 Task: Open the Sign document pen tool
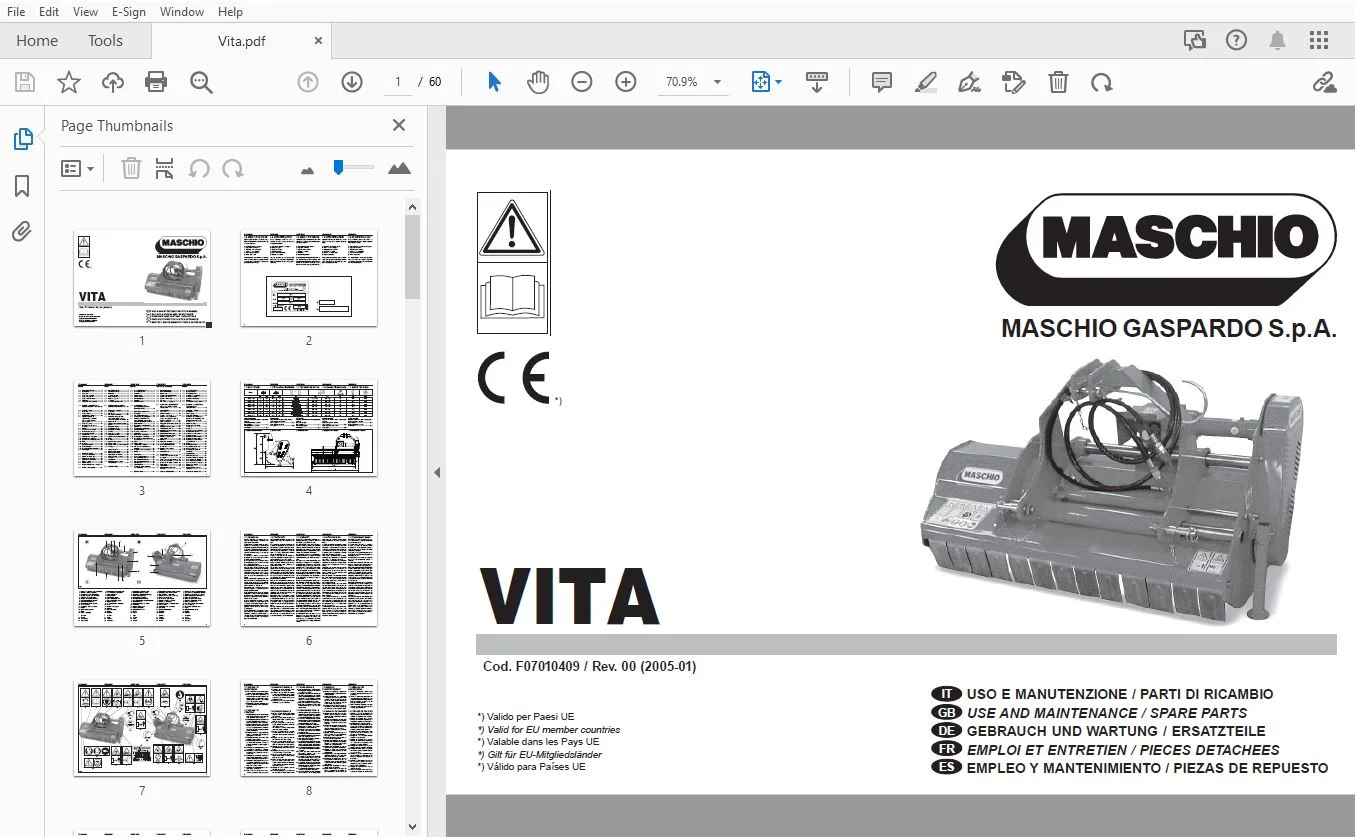coord(969,82)
